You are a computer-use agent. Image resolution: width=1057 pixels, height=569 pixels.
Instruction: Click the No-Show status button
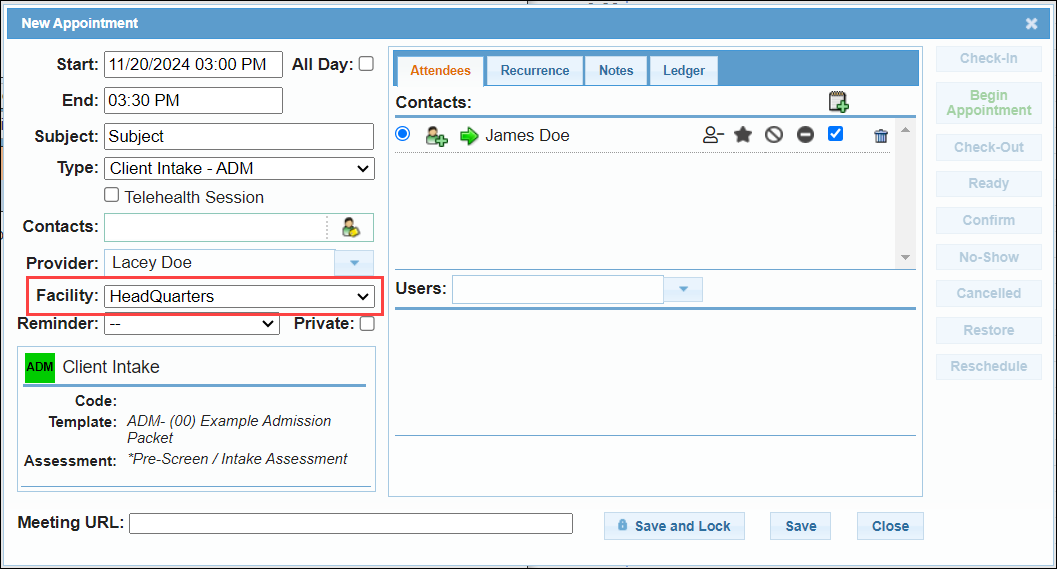(x=989, y=257)
